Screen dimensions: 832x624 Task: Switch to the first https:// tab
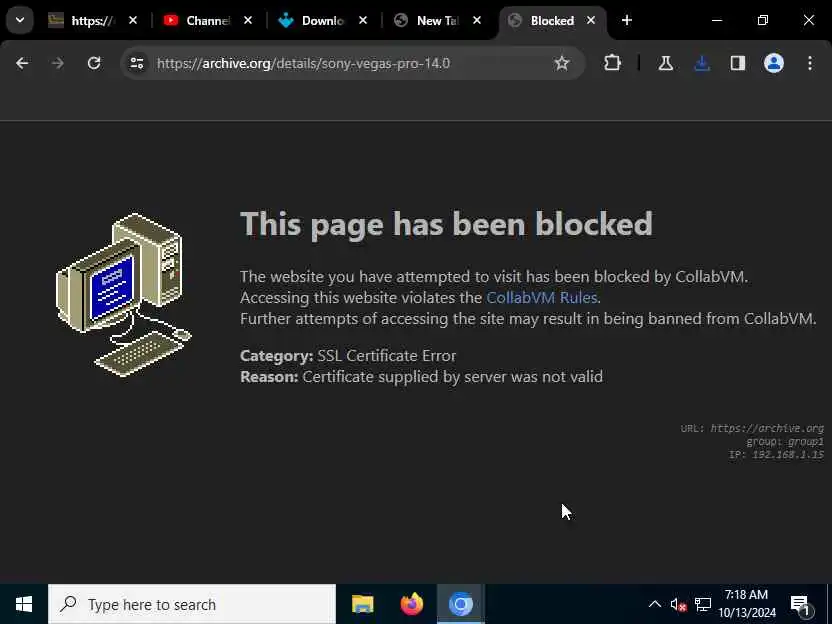(92, 21)
